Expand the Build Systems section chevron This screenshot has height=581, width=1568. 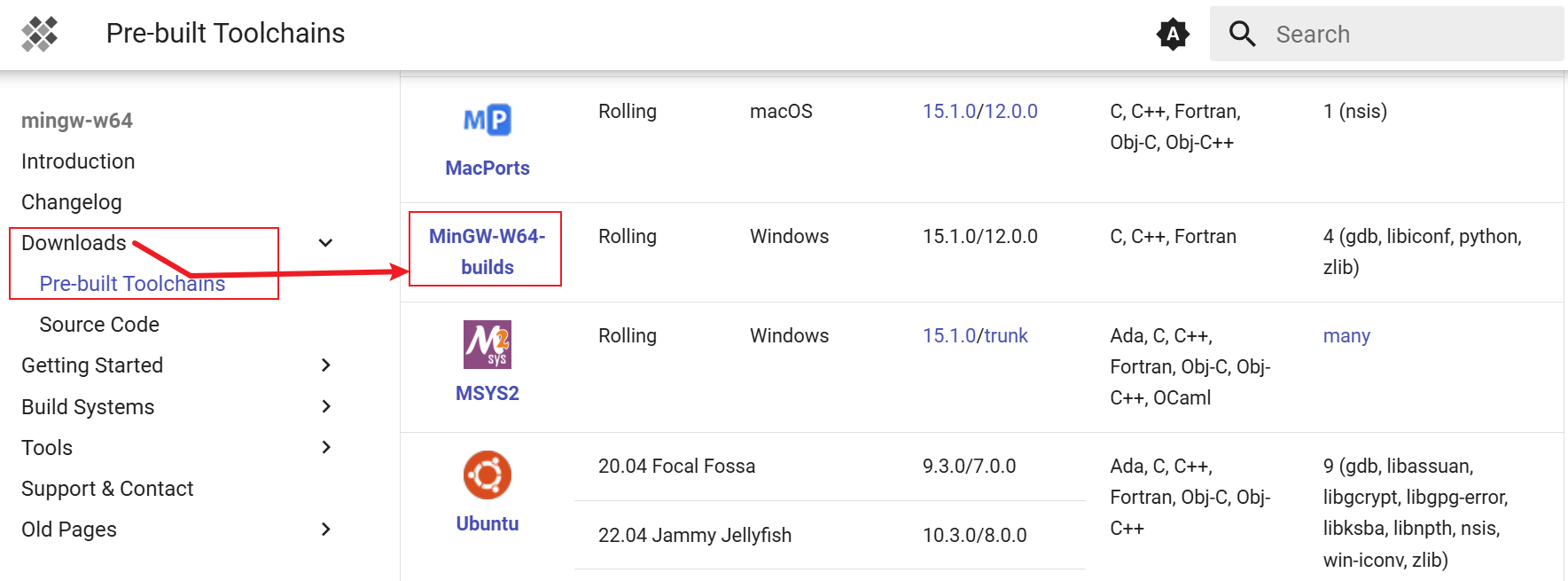pyautogui.click(x=325, y=406)
